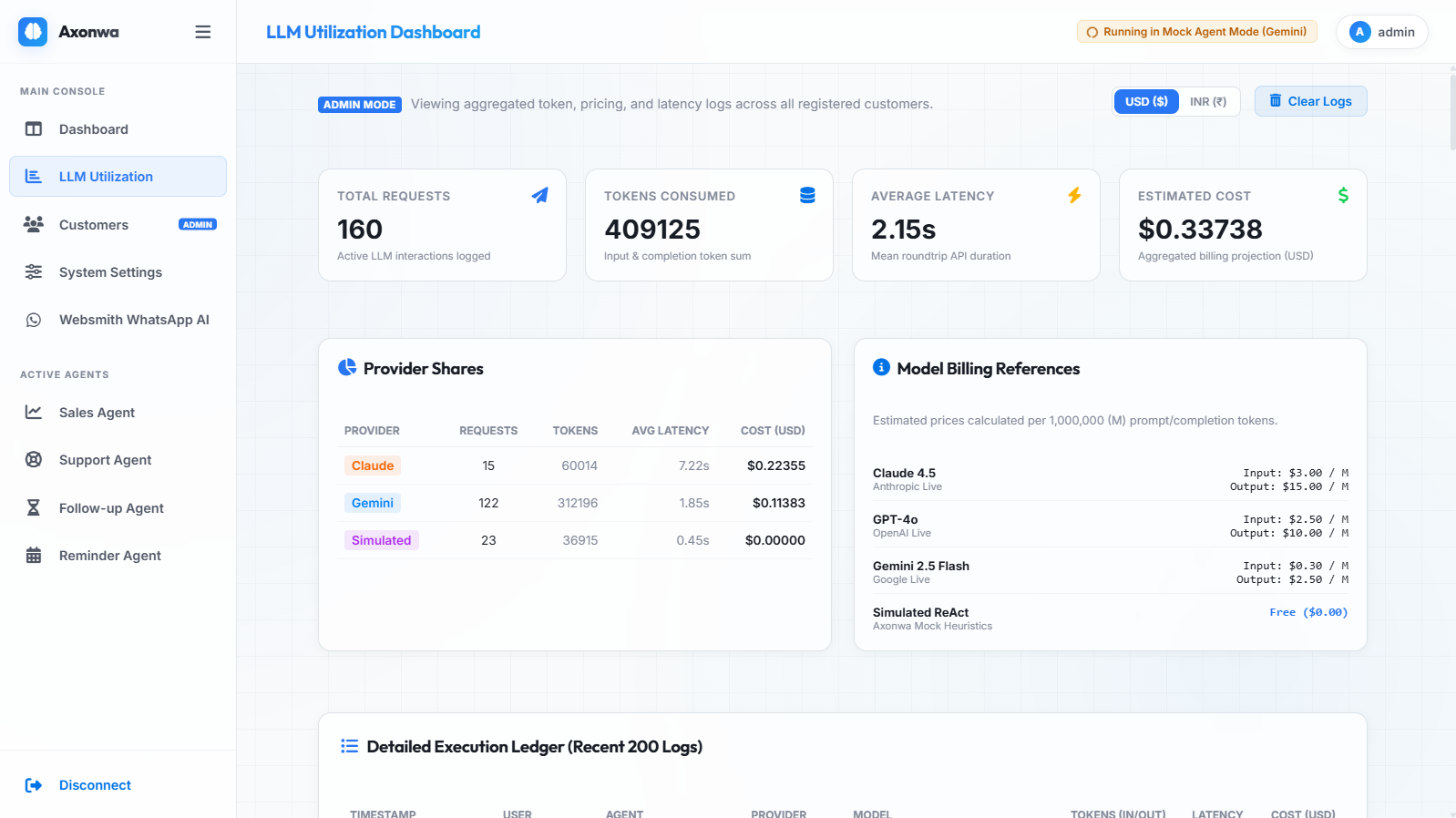Click the pie chart icon beside Provider Shares

click(347, 367)
